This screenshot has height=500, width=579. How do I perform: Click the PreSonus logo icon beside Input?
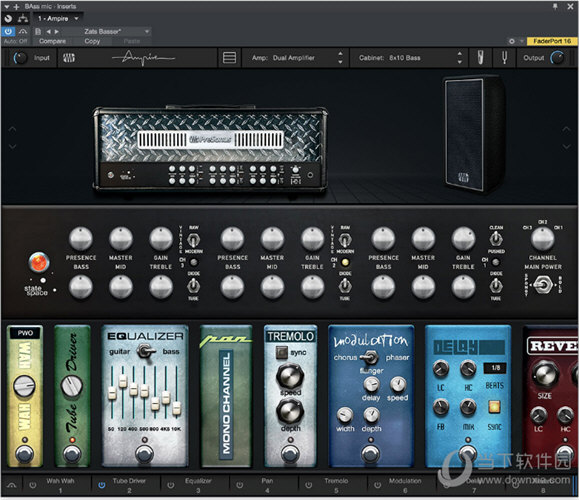[69, 58]
